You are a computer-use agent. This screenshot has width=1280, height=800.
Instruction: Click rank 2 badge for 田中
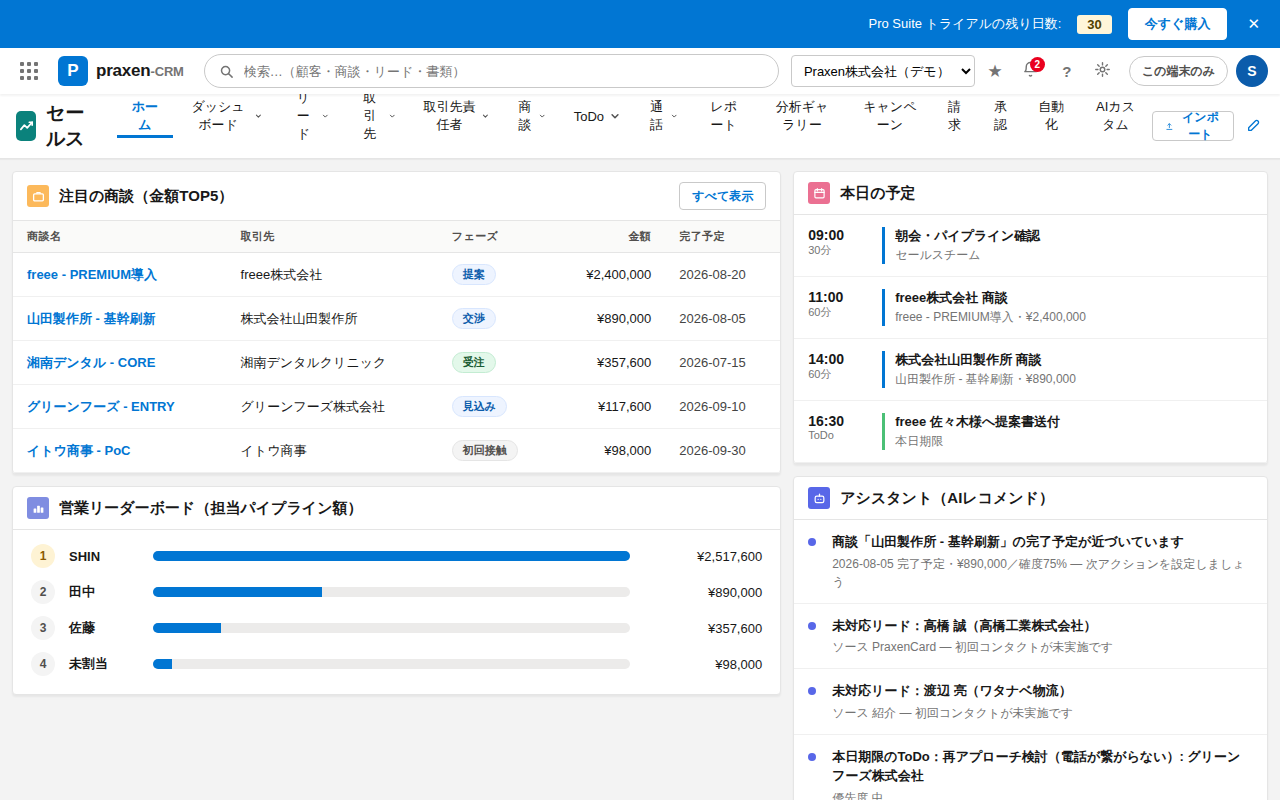click(43, 592)
